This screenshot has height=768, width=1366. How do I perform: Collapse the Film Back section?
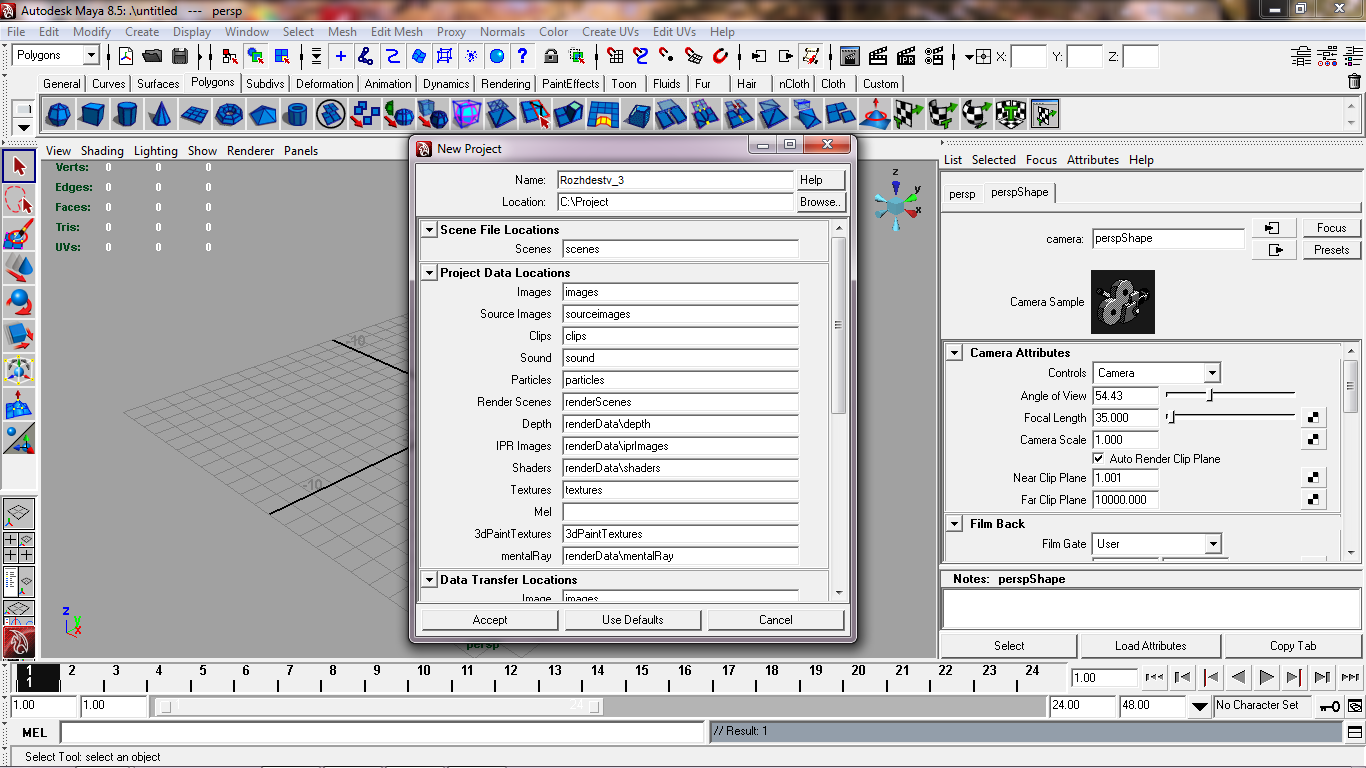[953, 524]
